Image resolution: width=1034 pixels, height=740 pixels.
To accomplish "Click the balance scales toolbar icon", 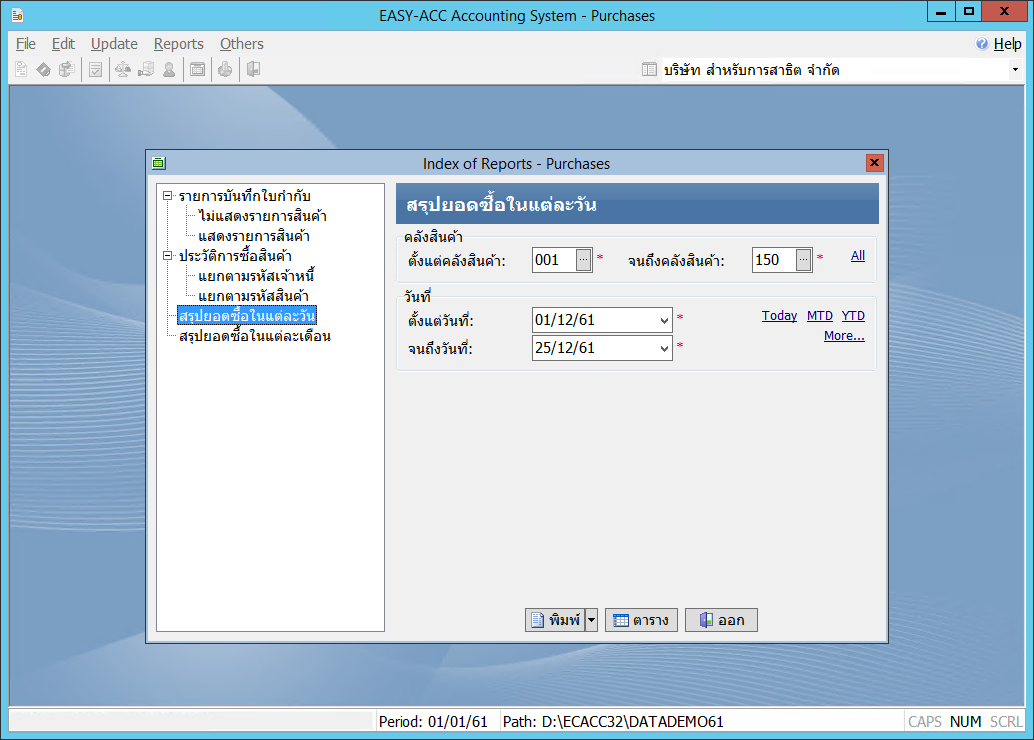I will coord(123,70).
